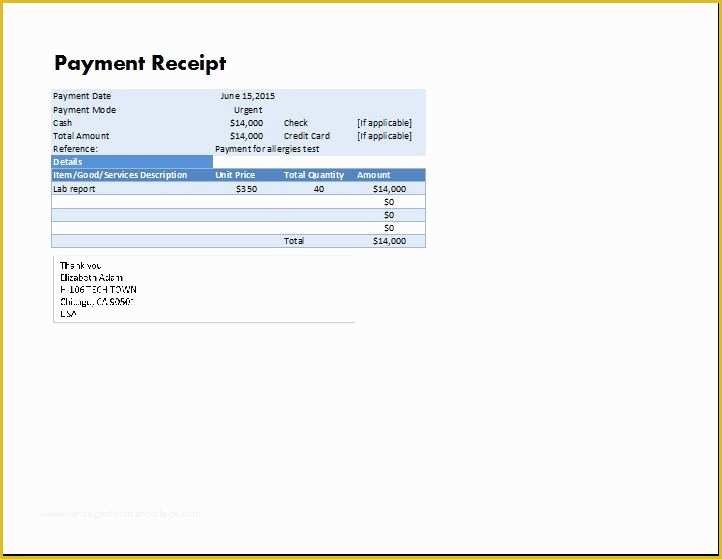This screenshot has height=559, width=722.
Task: Select the Total Amount $14,000 value
Action: (x=246, y=136)
